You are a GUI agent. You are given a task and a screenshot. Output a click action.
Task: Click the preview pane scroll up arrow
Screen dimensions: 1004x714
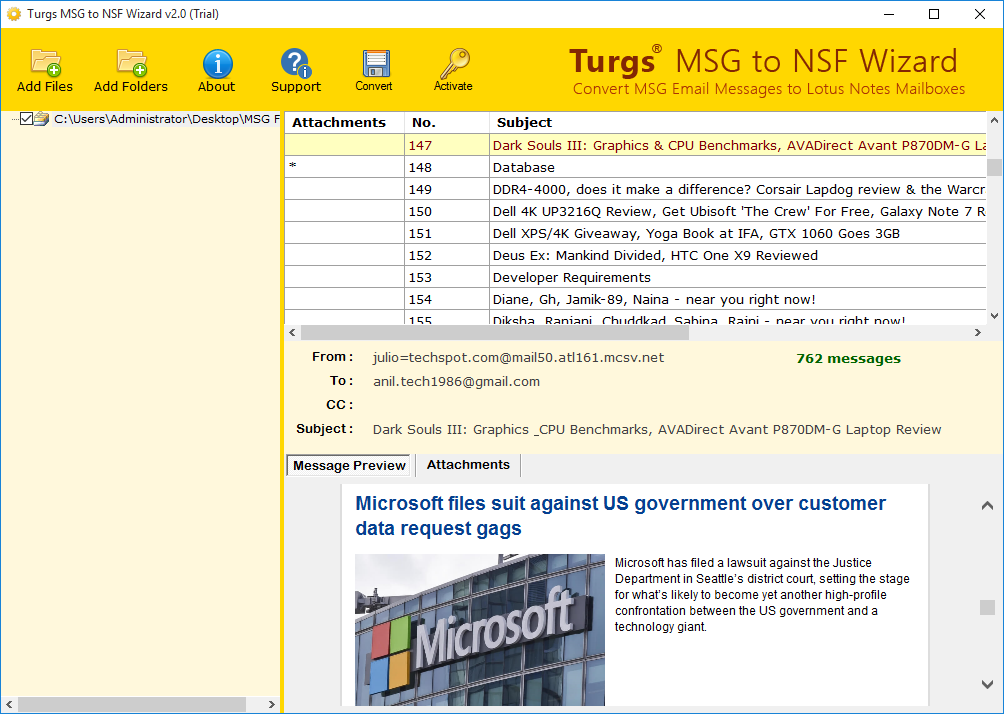click(x=987, y=506)
